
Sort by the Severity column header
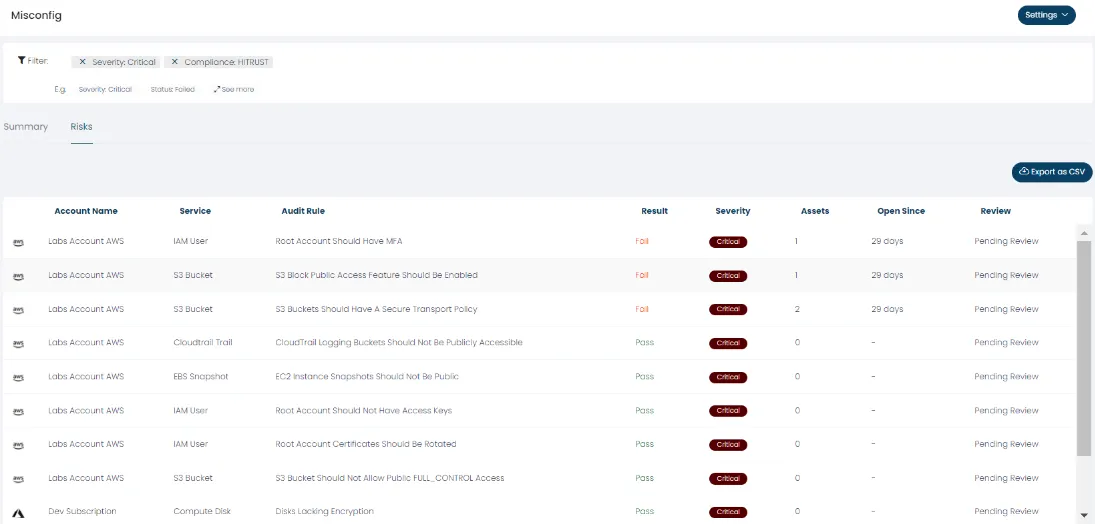(x=732, y=211)
